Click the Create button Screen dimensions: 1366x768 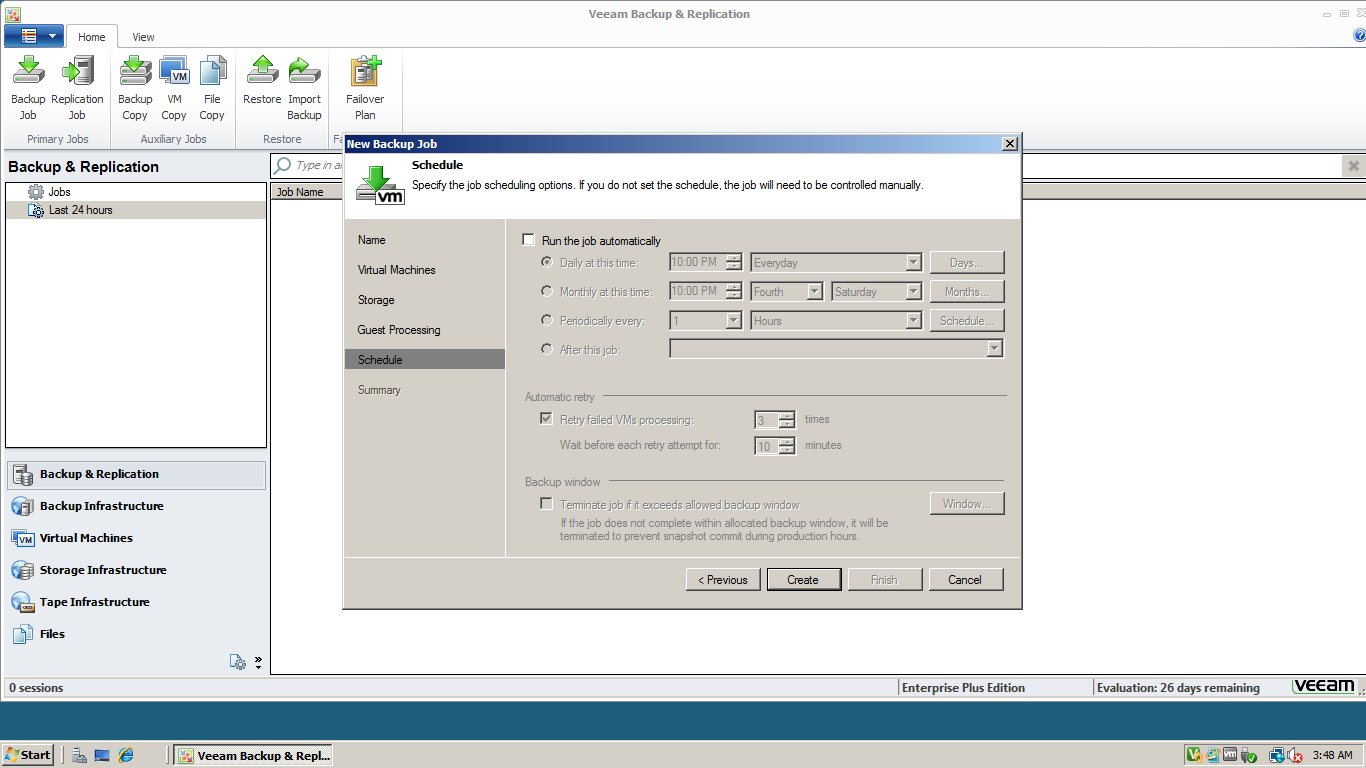coord(803,579)
